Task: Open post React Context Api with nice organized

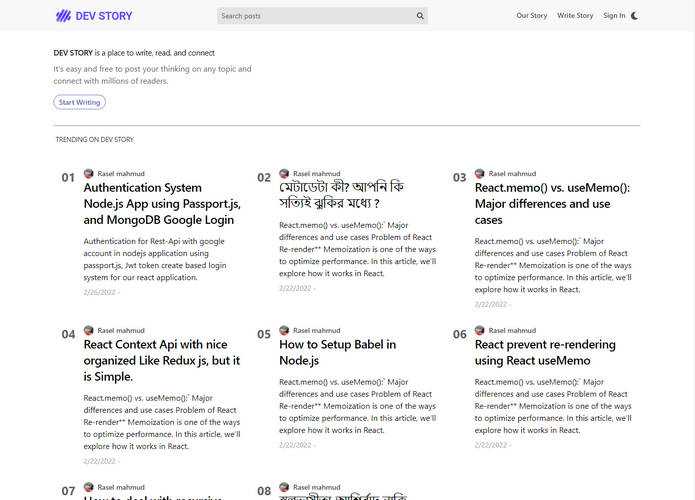Action: coord(162,360)
